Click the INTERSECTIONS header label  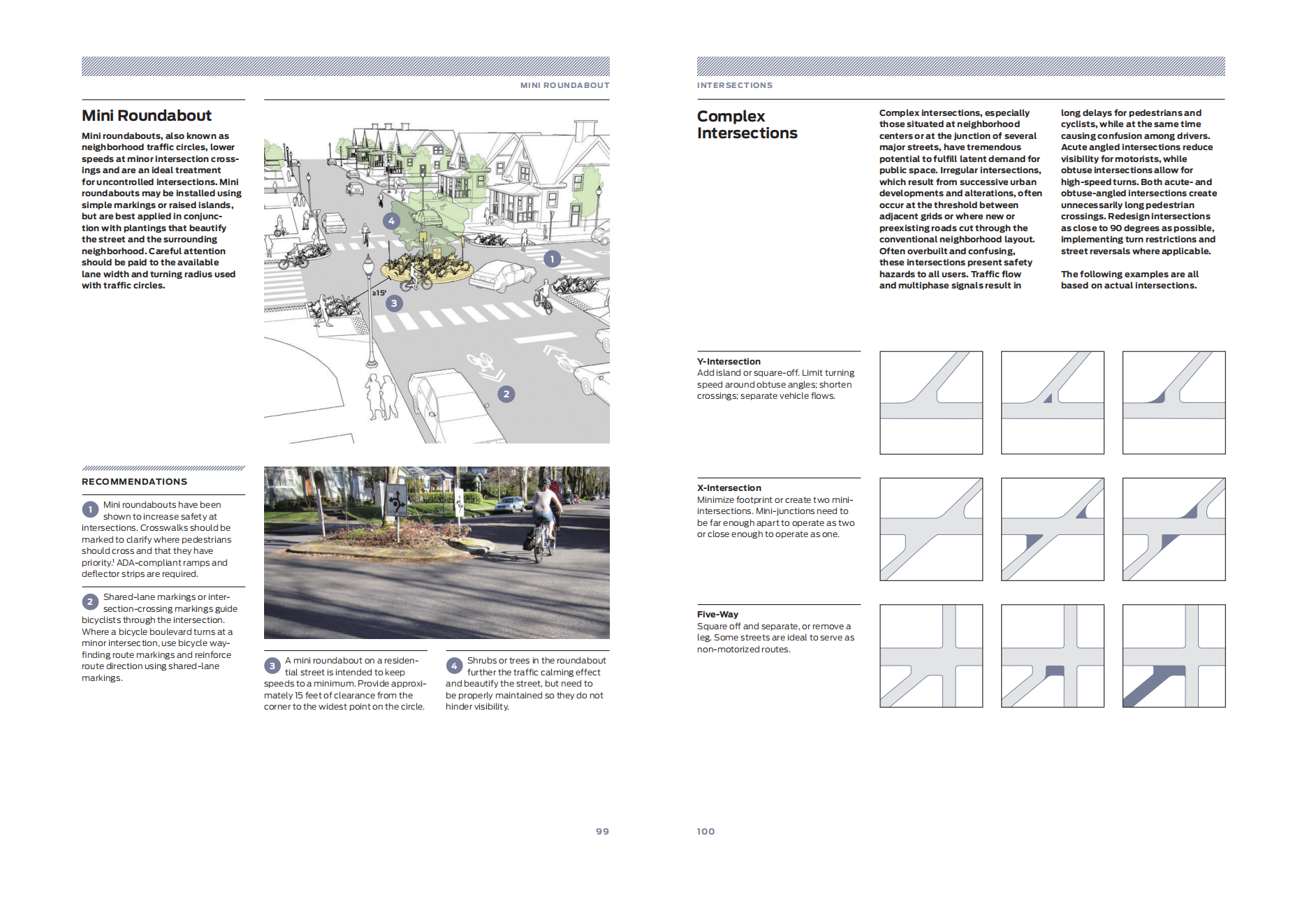pos(734,85)
